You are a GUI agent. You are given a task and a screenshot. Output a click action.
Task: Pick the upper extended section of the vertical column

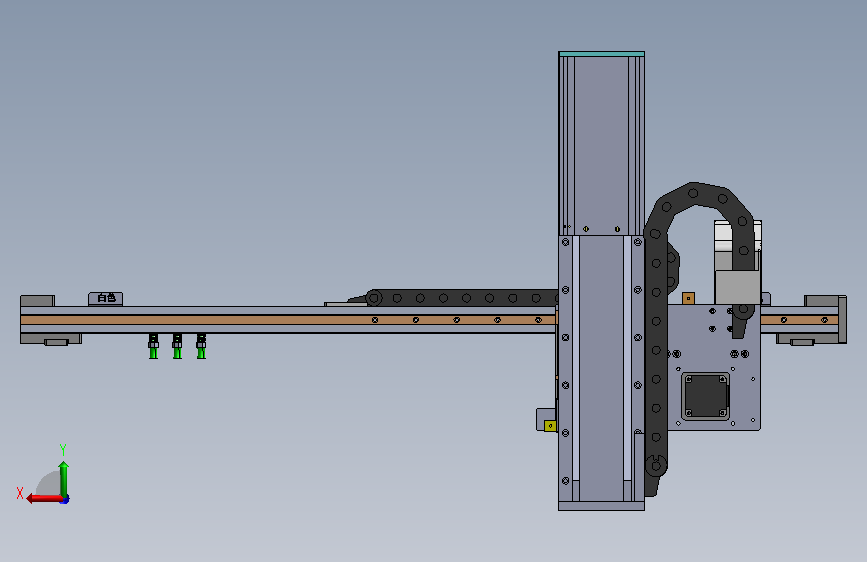(x=602, y=145)
